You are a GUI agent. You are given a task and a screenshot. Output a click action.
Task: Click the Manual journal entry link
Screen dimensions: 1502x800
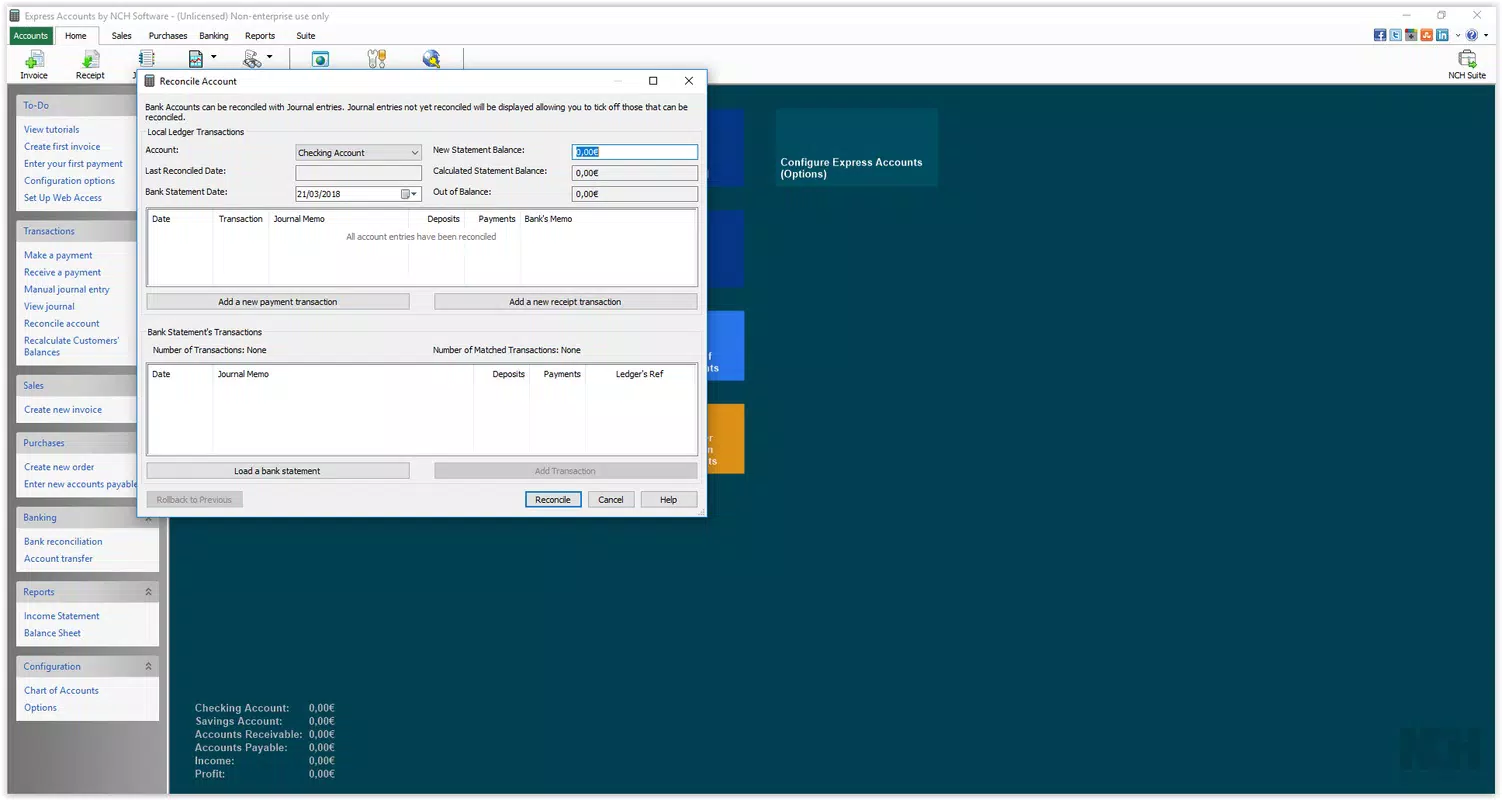click(67, 289)
